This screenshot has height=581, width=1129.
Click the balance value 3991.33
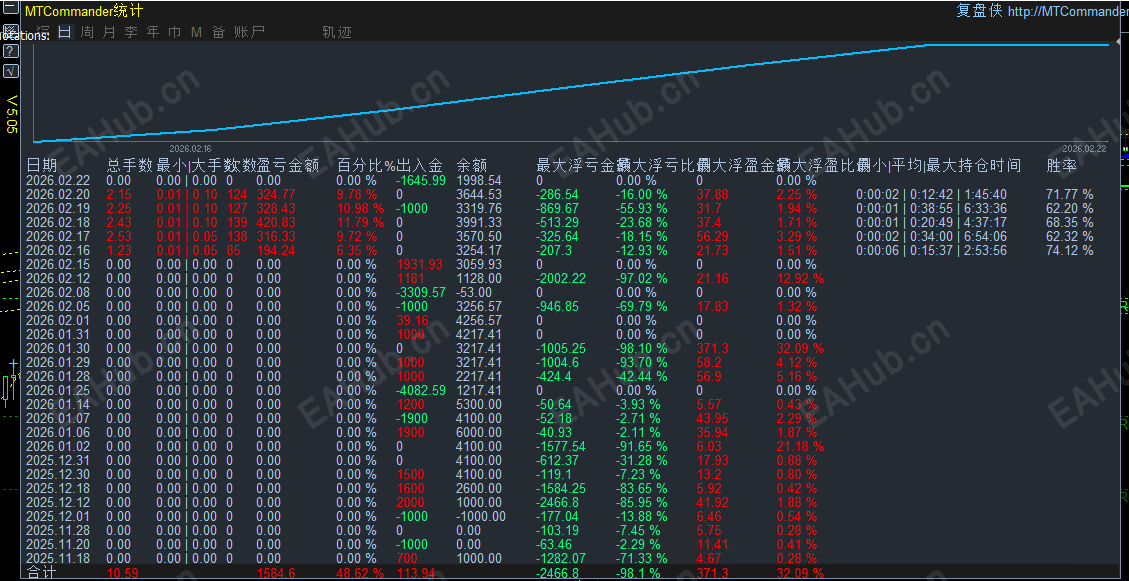480,222
